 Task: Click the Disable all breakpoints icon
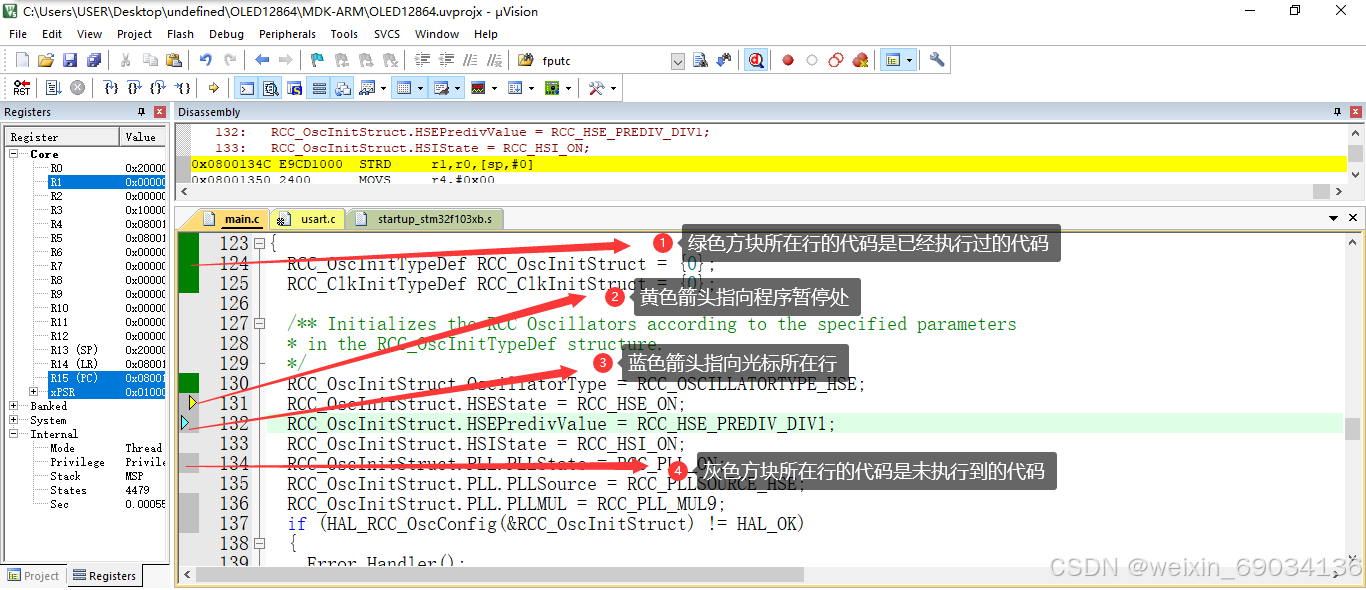pos(836,60)
